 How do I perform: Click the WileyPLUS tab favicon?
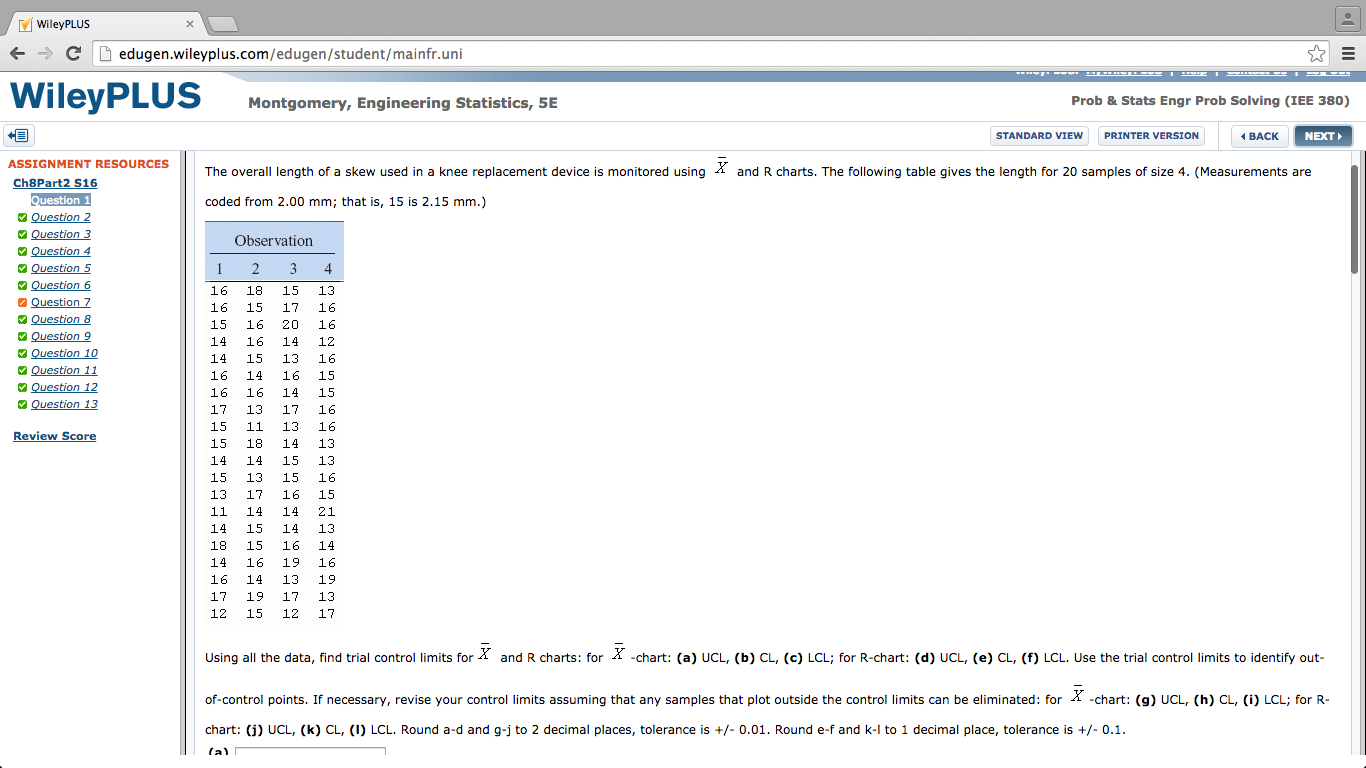25,24
